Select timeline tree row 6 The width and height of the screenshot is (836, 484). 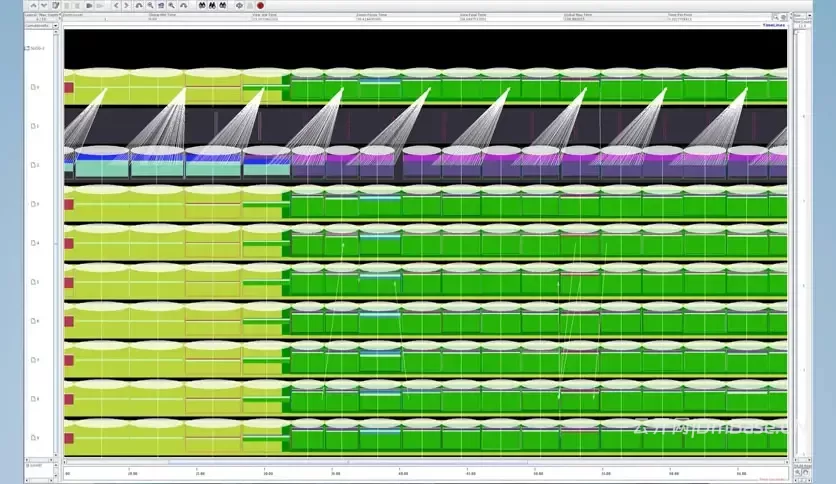(35, 320)
